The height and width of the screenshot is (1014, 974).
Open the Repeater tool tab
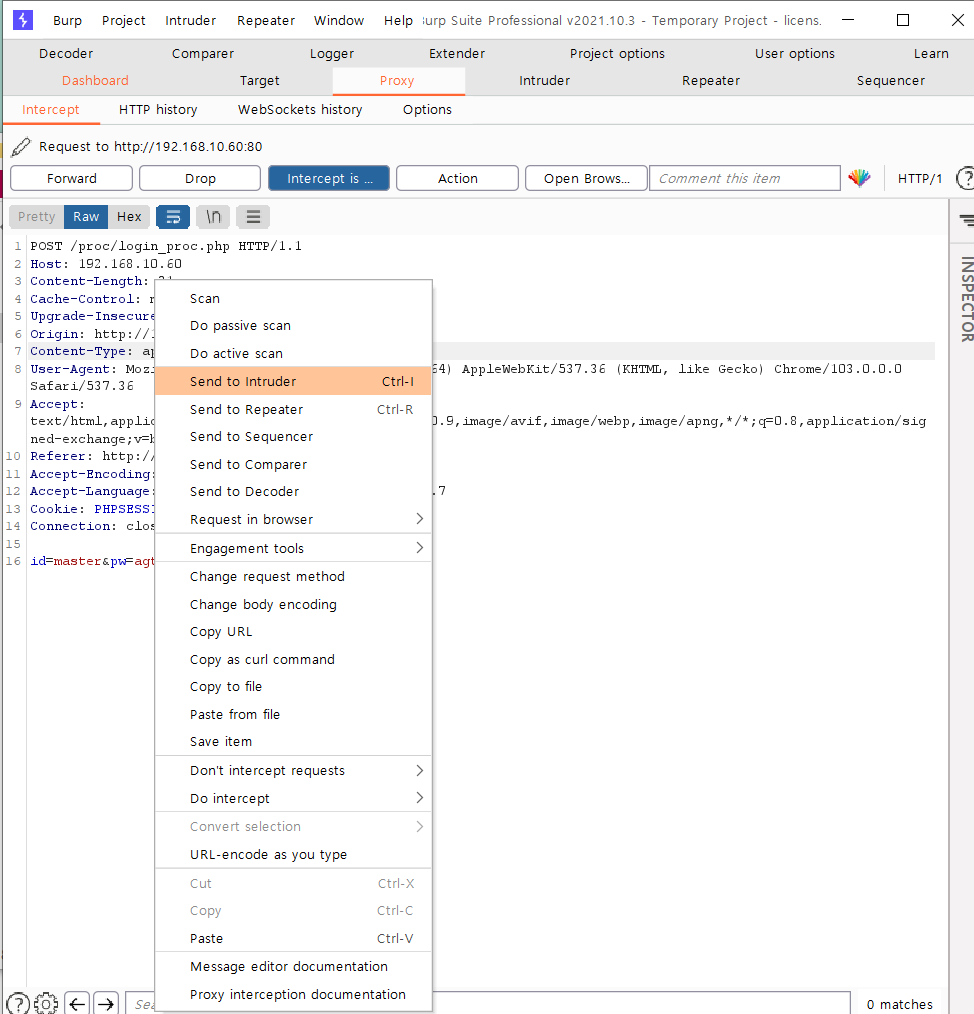pos(711,81)
